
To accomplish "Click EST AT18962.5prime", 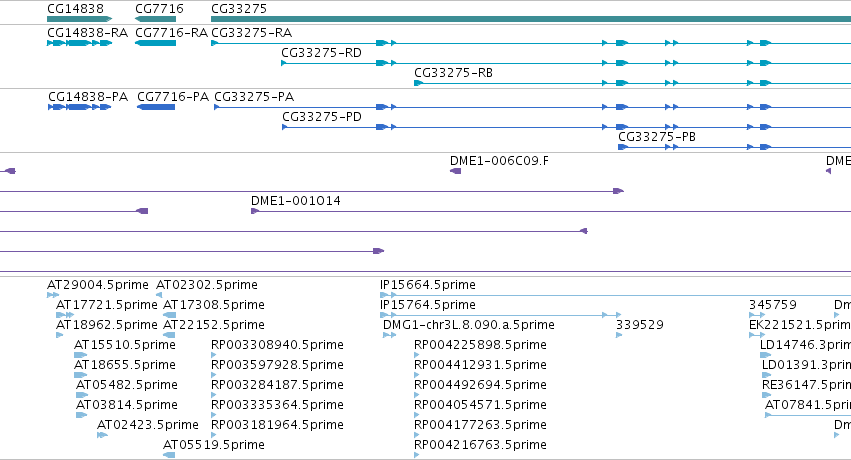I will [x=106, y=325].
